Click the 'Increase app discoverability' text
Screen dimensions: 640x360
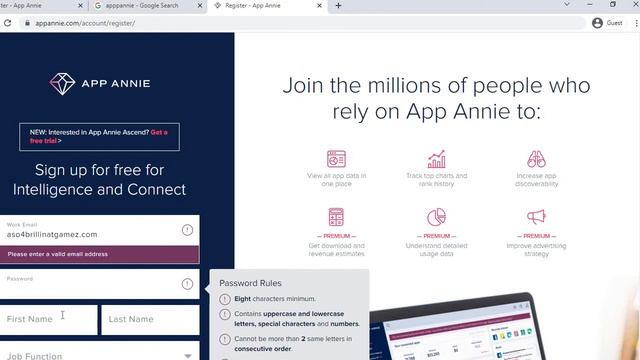pos(536,180)
